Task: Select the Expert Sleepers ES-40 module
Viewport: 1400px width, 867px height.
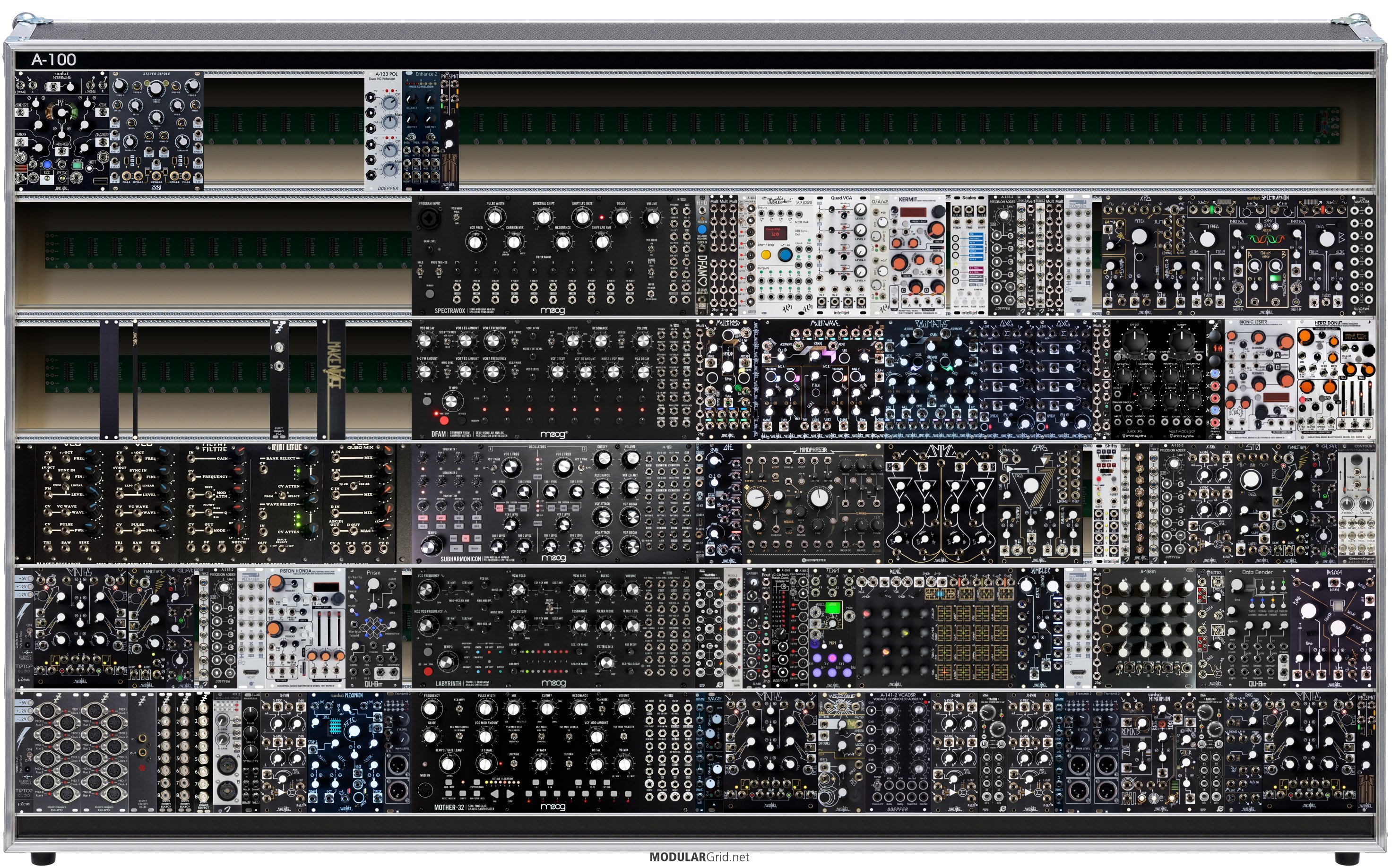Action: coord(142,752)
